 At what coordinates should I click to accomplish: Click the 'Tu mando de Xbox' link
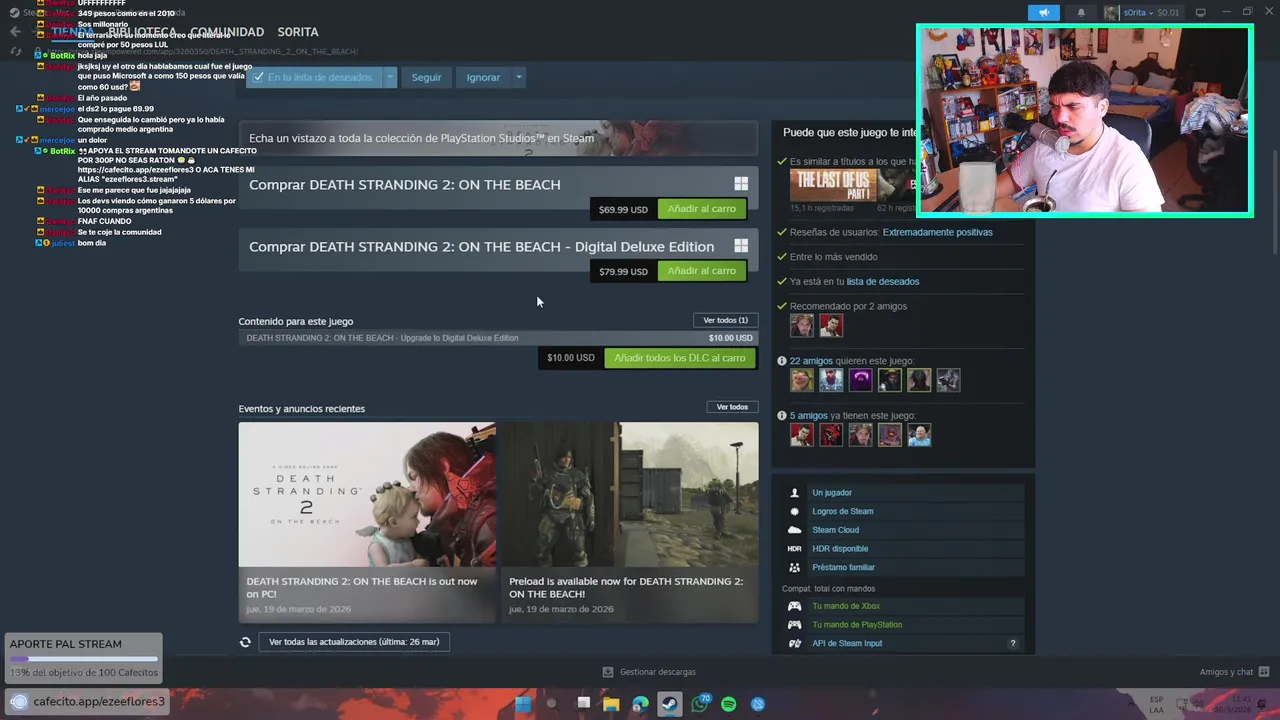tap(846, 606)
